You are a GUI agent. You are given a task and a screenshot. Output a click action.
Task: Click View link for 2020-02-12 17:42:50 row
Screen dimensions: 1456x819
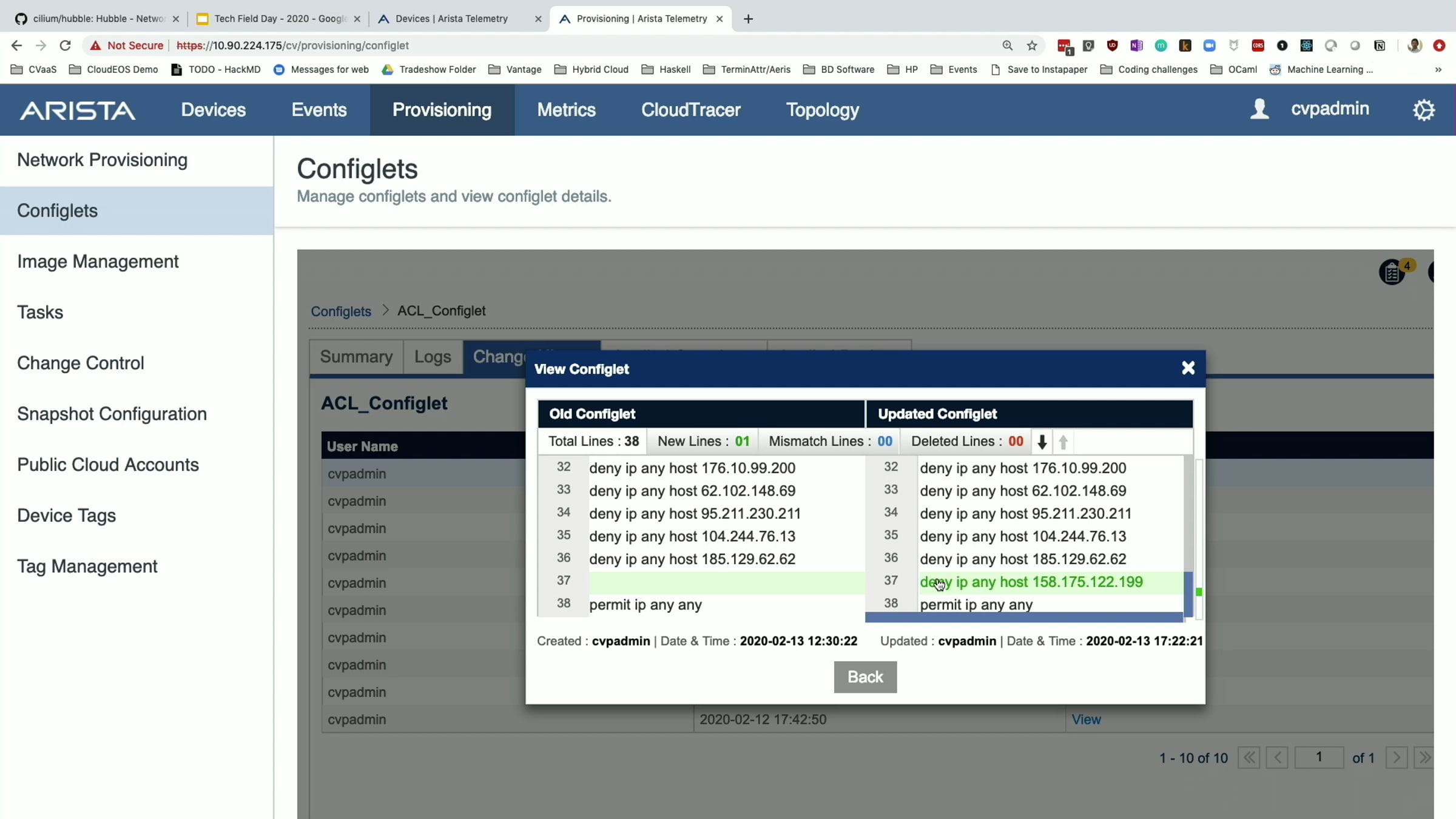[1086, 720]
